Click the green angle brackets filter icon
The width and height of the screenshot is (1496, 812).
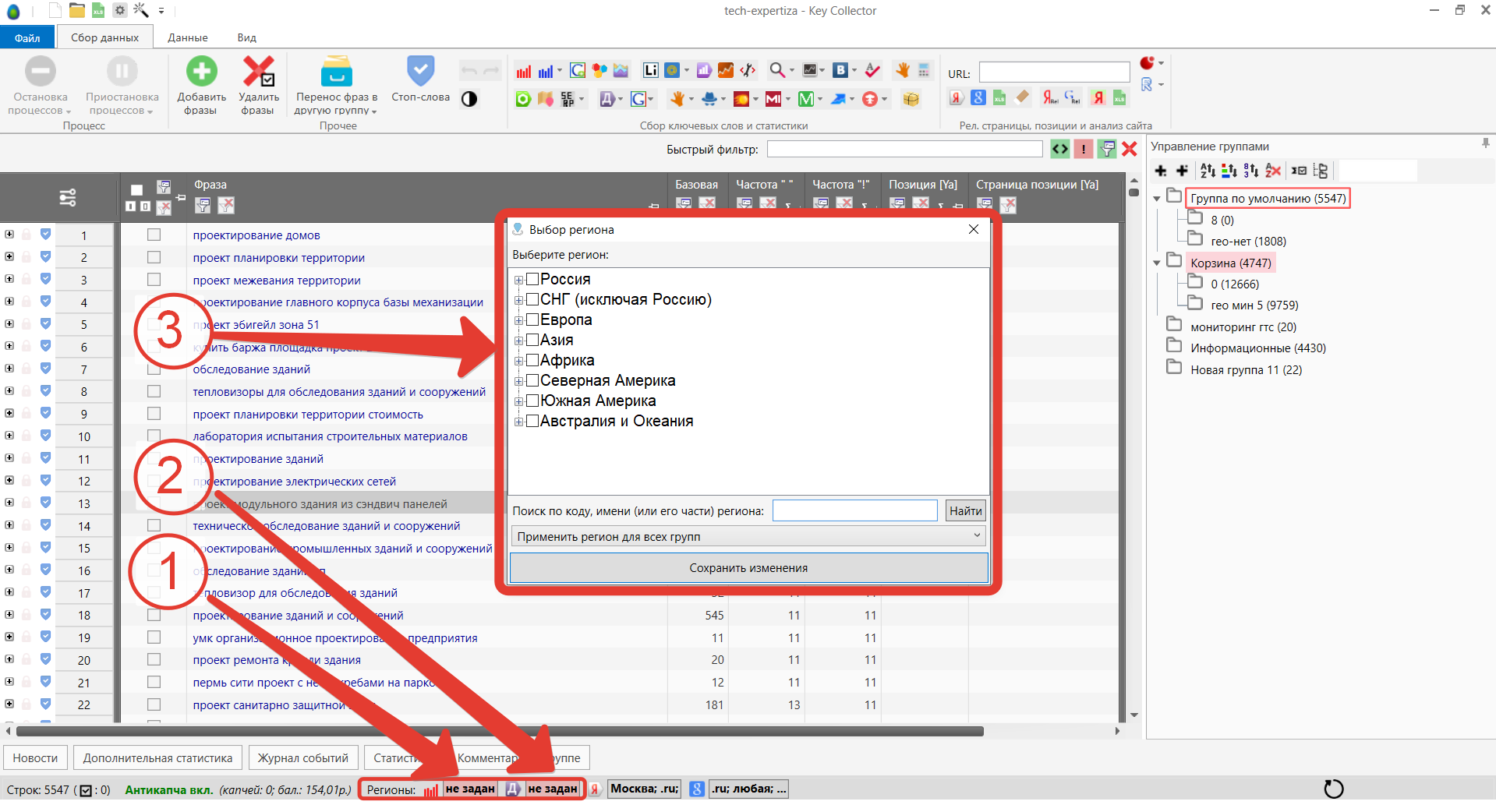1060,149
